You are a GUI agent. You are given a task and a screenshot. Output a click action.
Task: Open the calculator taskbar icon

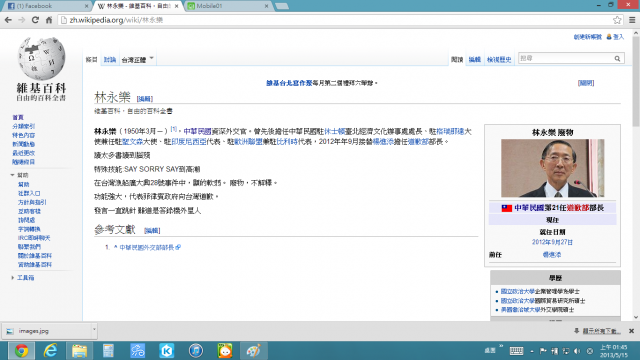coord(108,351)
